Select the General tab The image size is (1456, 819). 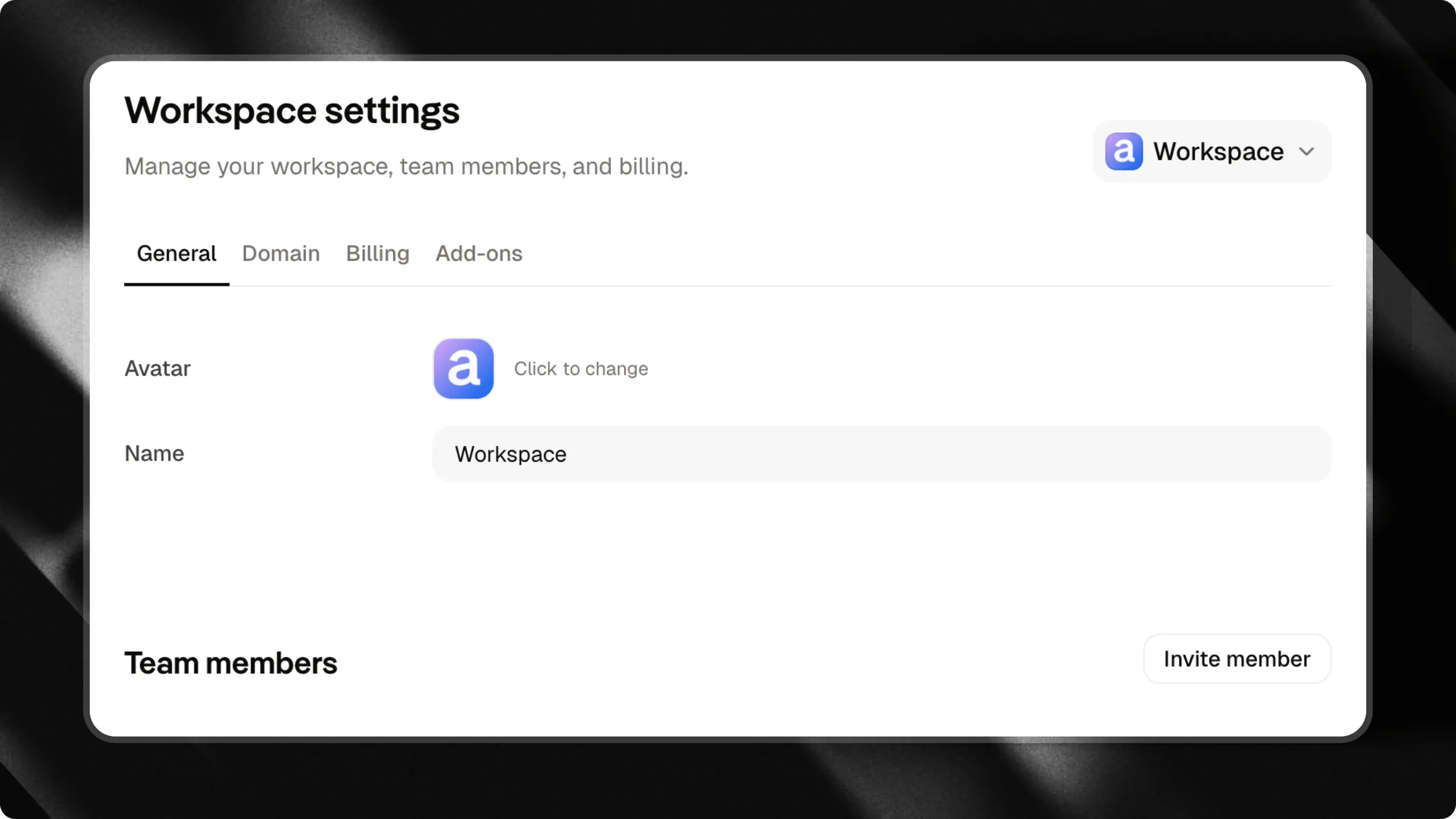[177, 254]
